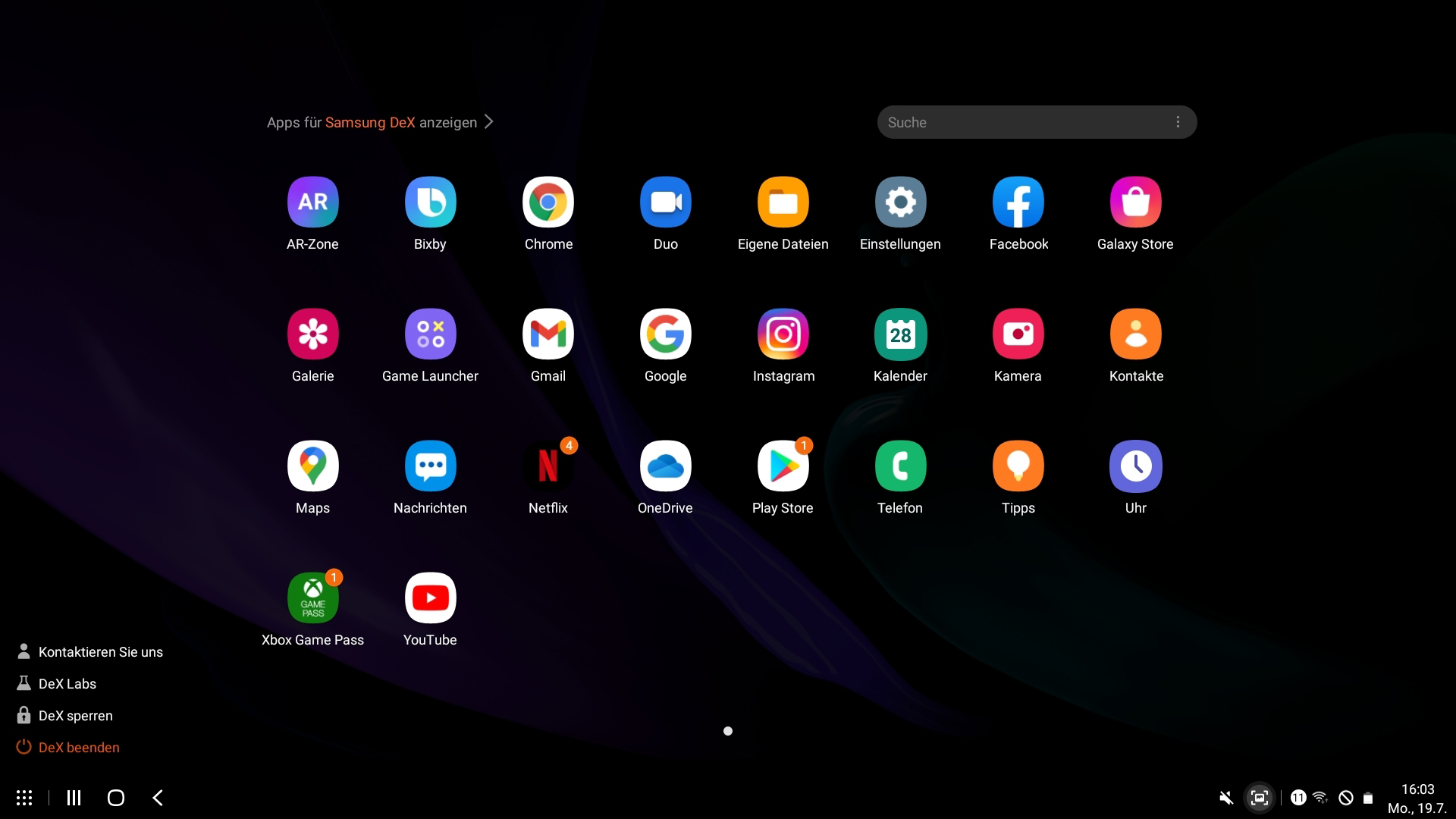Viewport: 1456px width, 819px height.
Task: Open Gmail
Action: pyautogui.click(x=548, y=334)
